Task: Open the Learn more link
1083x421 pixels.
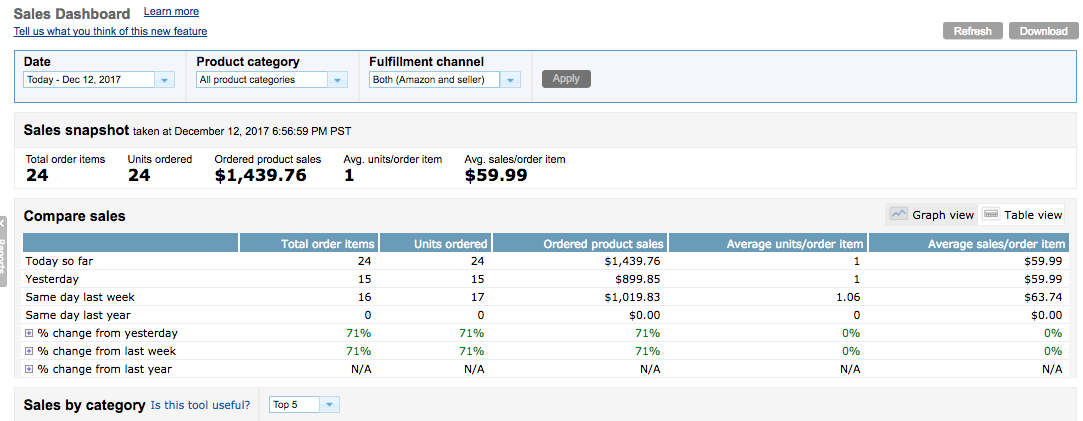Action: (171, 12)
